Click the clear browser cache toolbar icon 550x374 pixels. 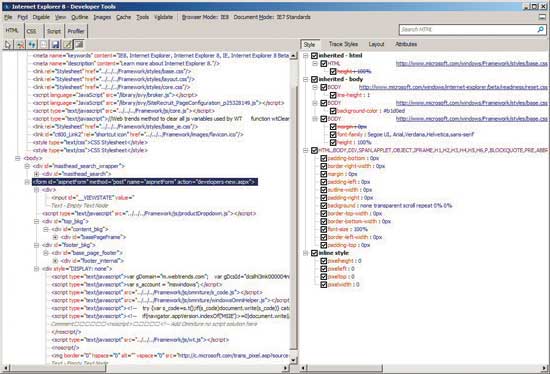point(20,45)
